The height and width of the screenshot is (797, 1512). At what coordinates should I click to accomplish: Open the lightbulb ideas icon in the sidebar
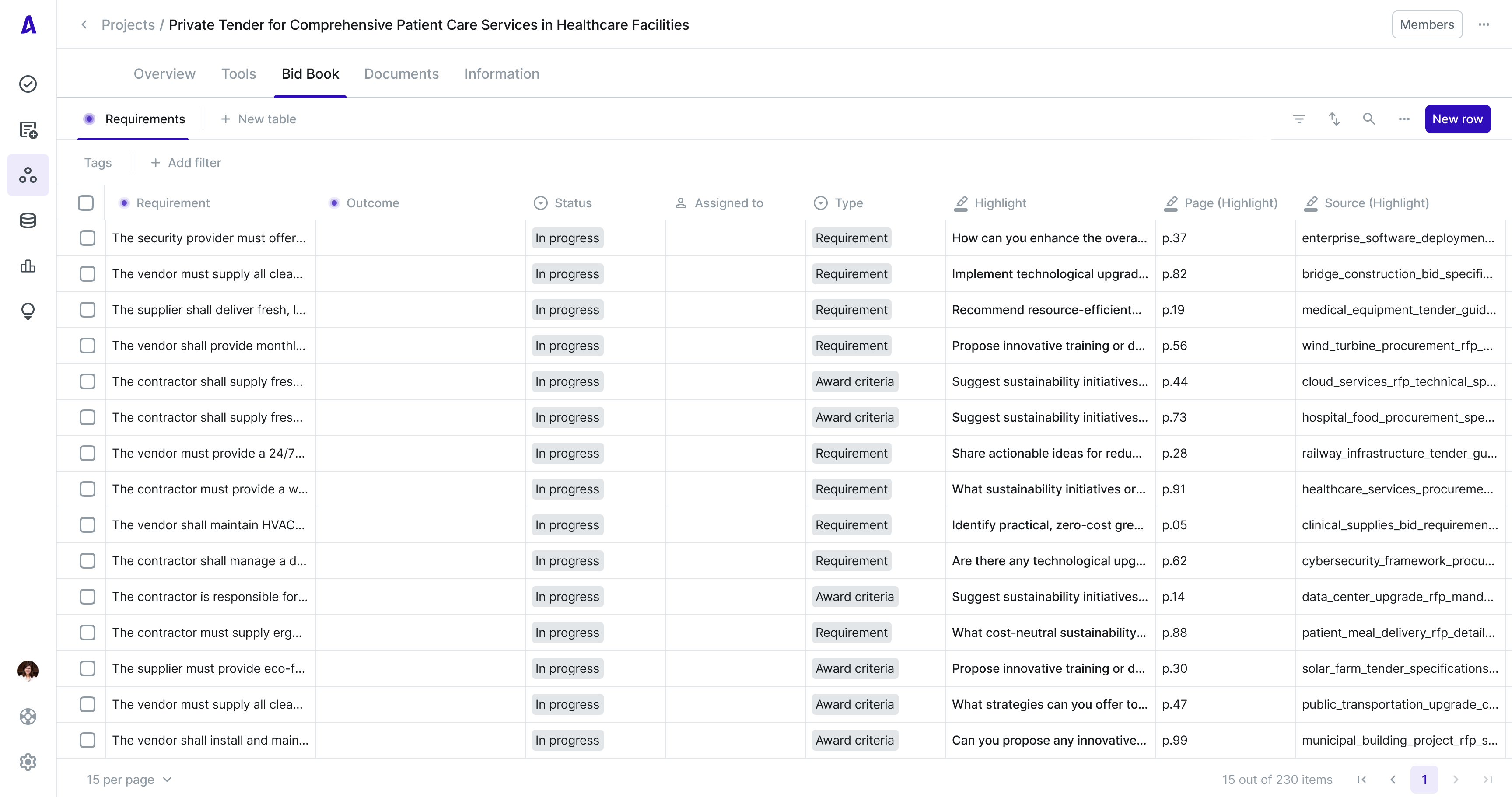[x=28, y=311]
